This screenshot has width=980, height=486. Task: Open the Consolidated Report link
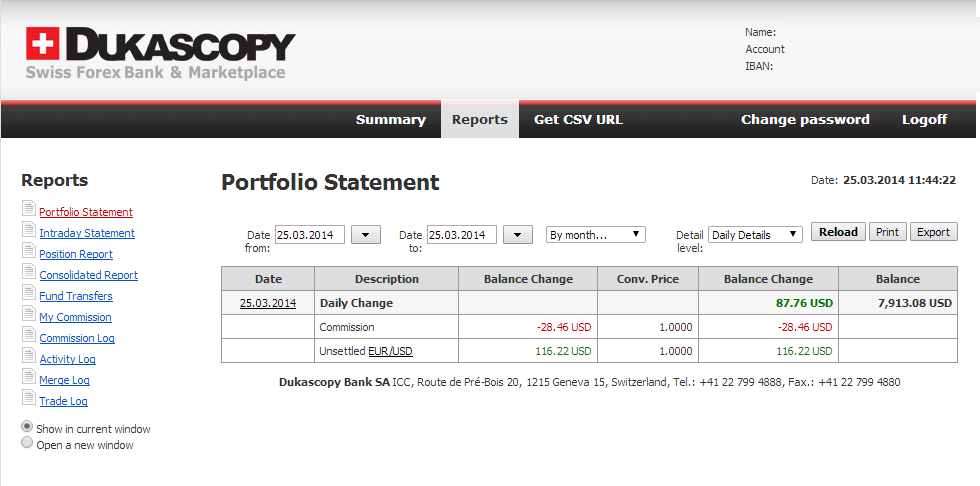88,275
